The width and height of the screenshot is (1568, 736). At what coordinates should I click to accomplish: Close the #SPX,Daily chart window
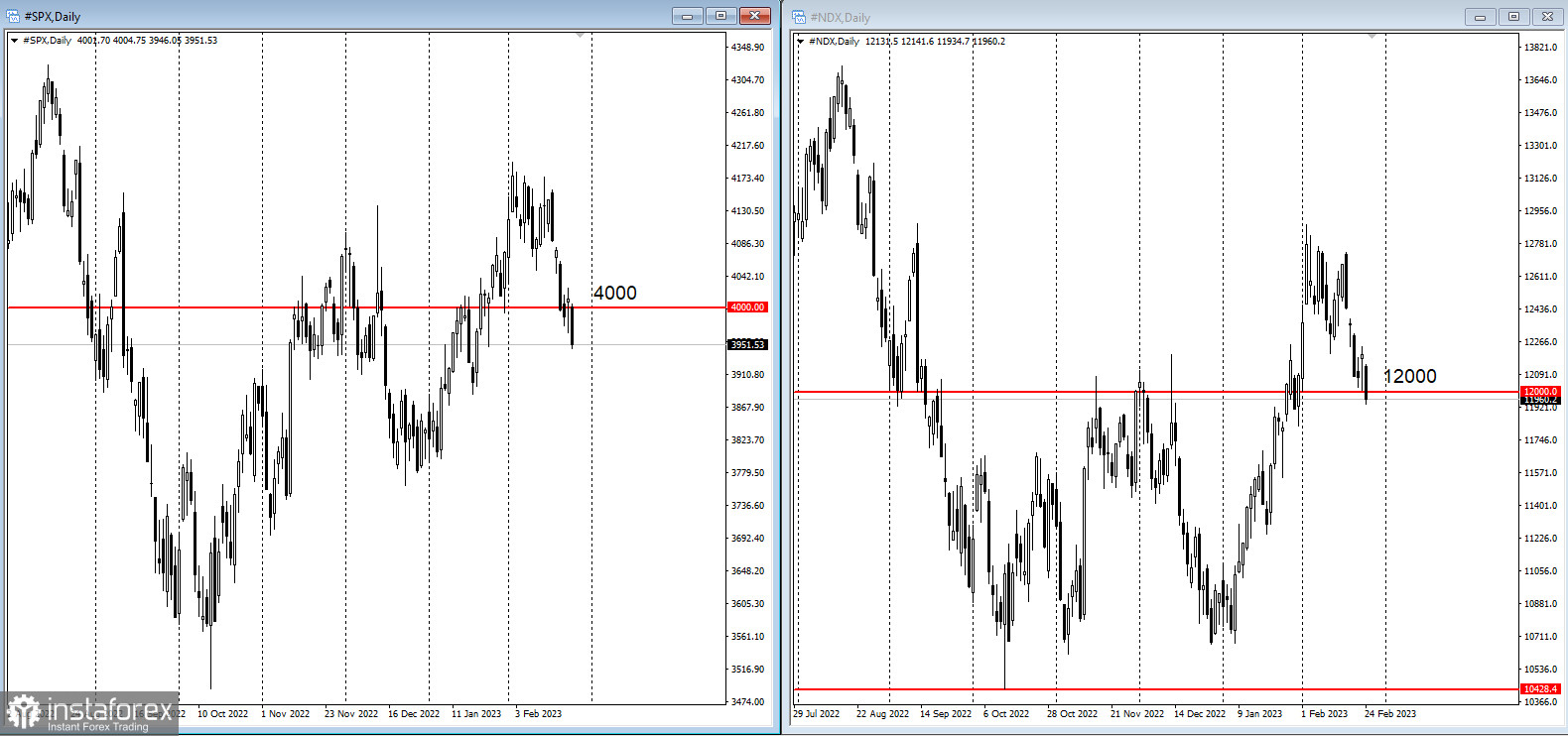[755, 16]
